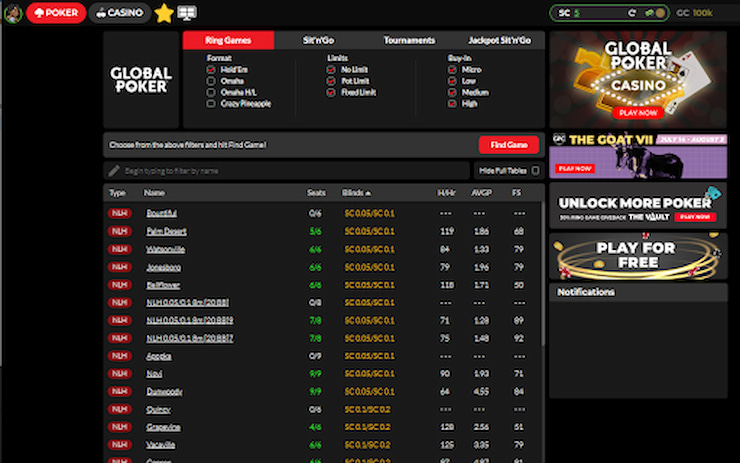Click the Global Poker logo
Image resolution: width=740 pixels, height=463 pixels.
(x=141, y=80)
